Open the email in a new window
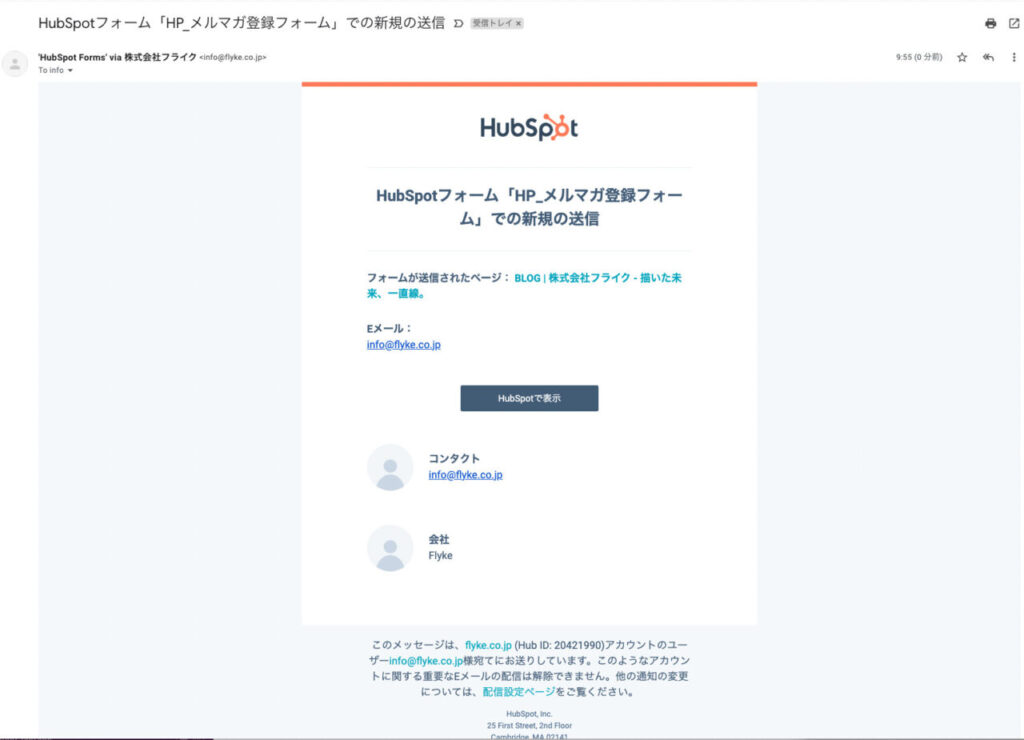 (x=1014, y=24)
